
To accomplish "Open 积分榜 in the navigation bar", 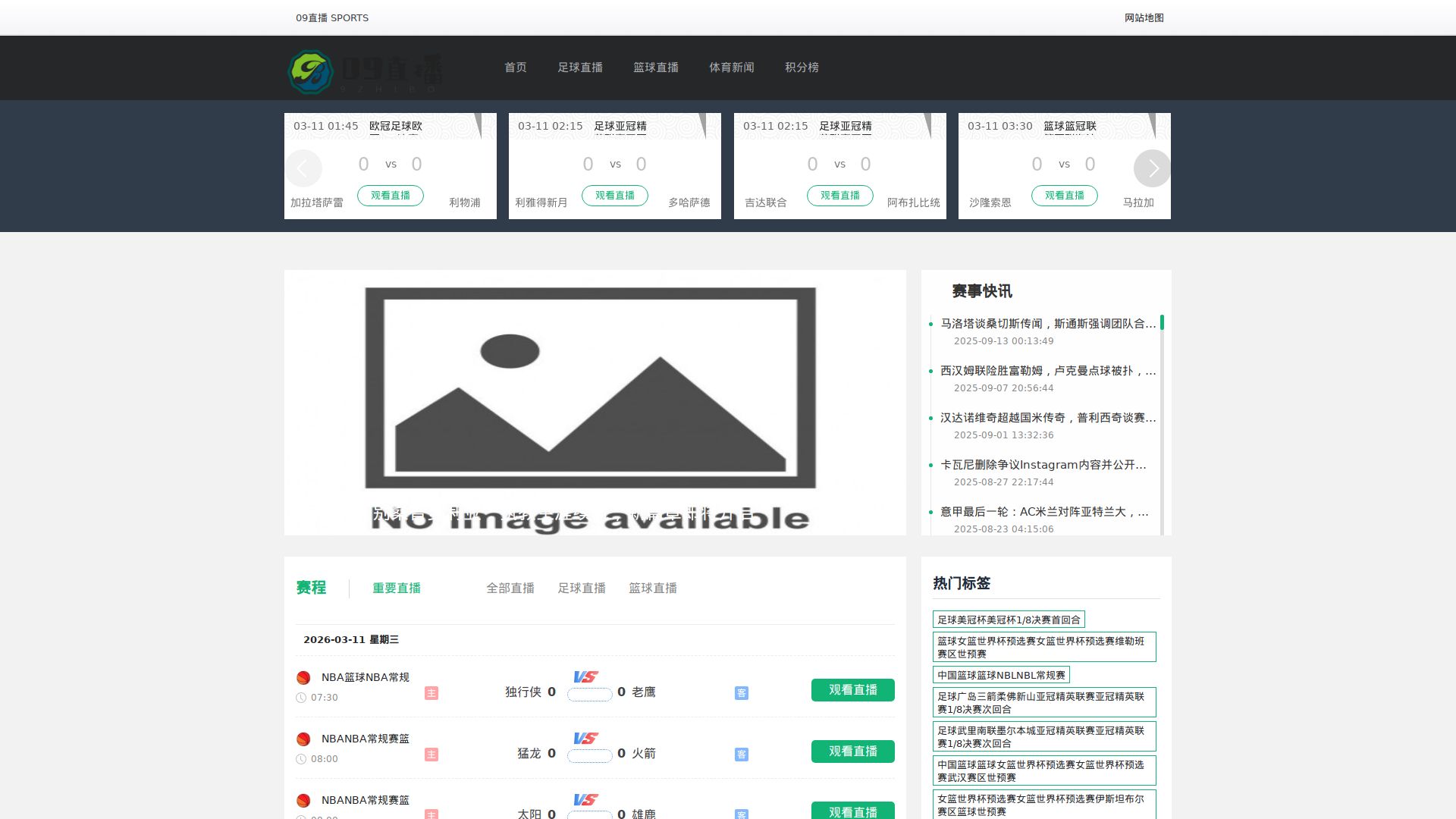I will pos(802,67).
